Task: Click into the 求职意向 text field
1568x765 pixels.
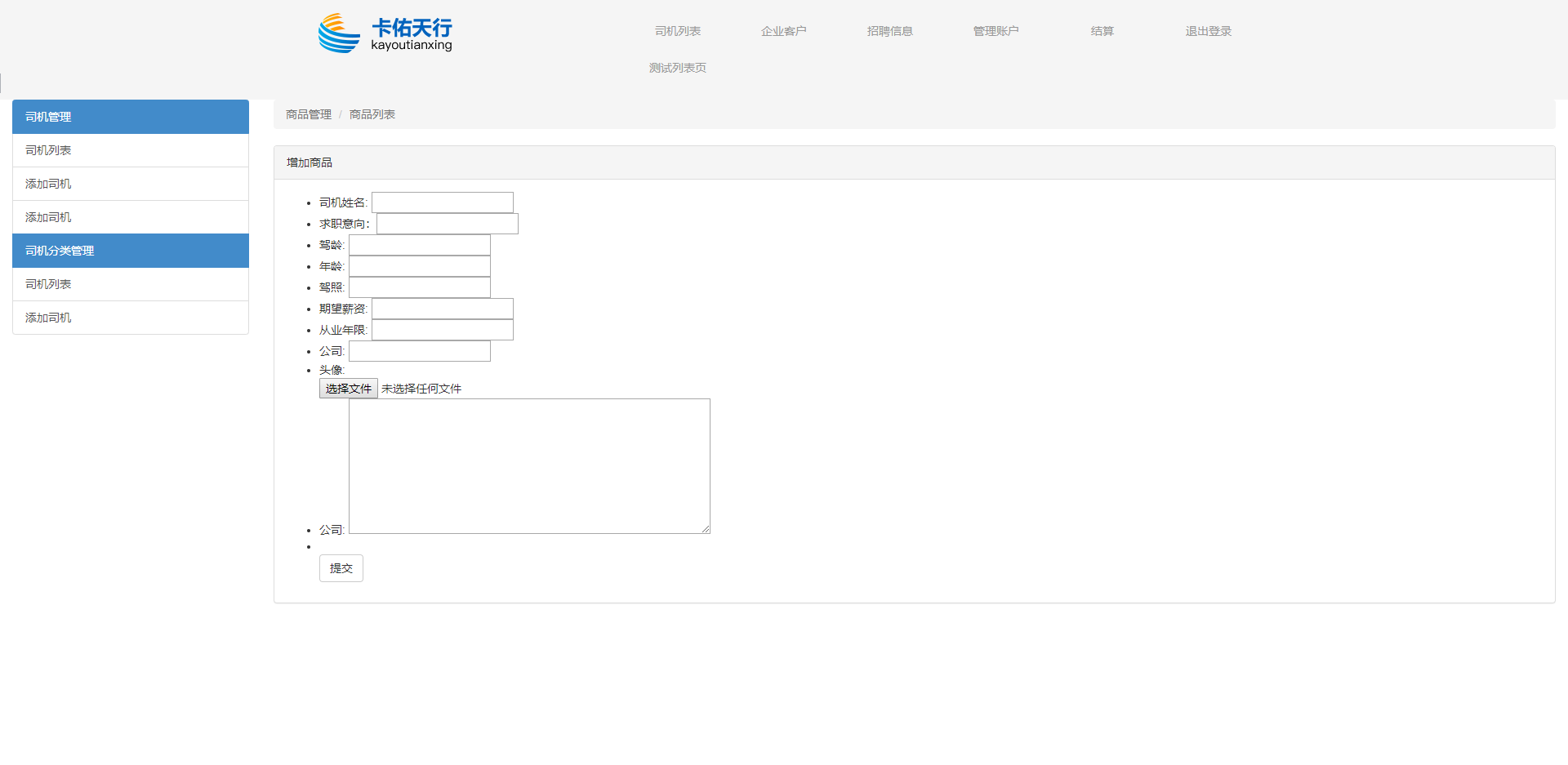Action: pyautogui.click(x=447, y=224)
